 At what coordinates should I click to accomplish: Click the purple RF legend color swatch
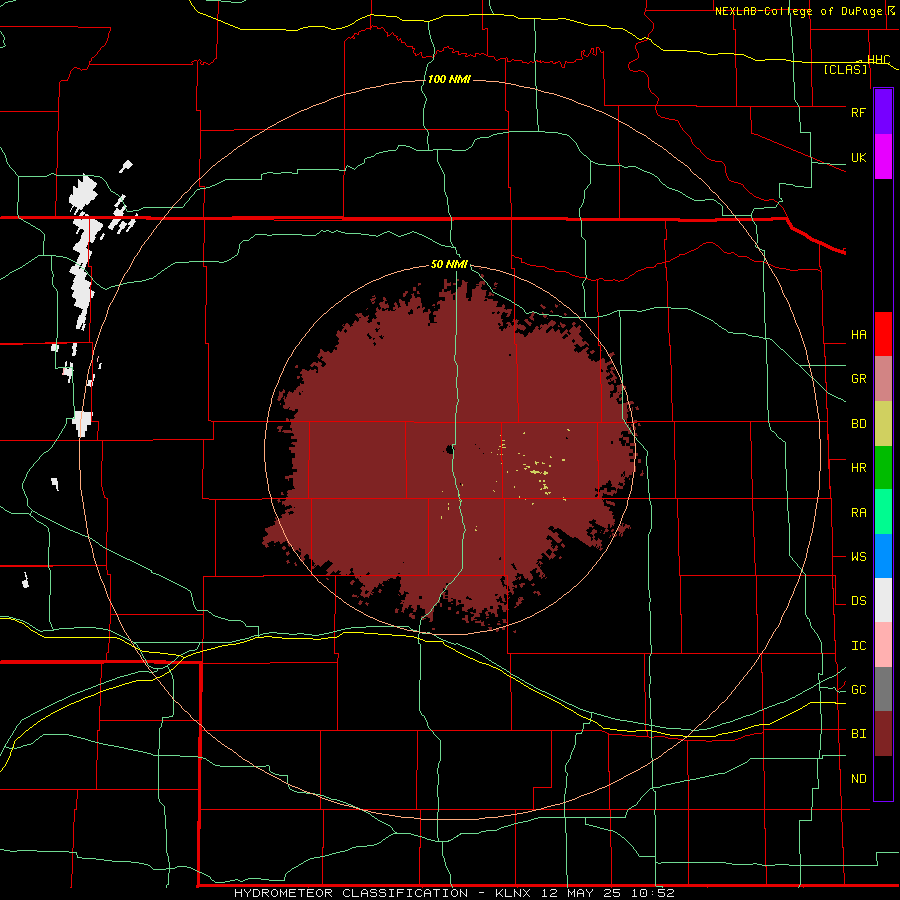pyautogui.click(x=883, y=112)
